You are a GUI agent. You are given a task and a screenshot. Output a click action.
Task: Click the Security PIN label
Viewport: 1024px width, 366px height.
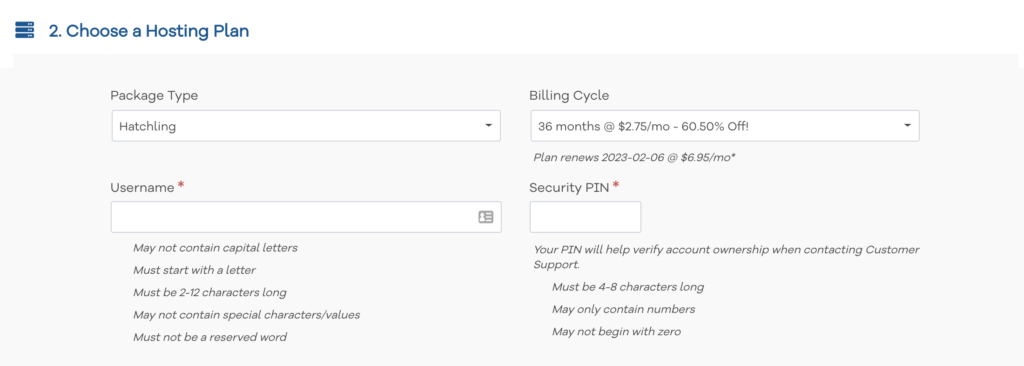point(569,188)
